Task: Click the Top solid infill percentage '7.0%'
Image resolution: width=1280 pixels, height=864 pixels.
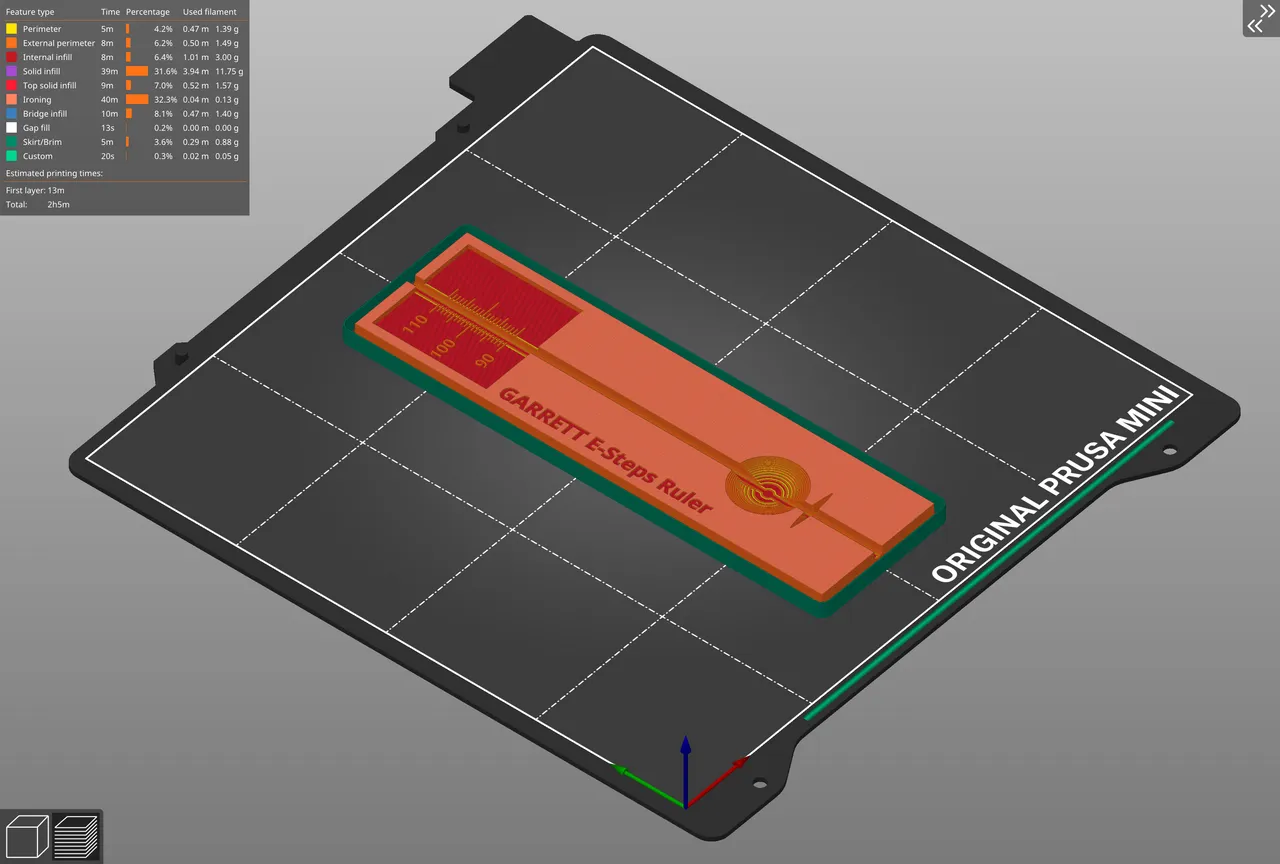Action: click(163, 85)
